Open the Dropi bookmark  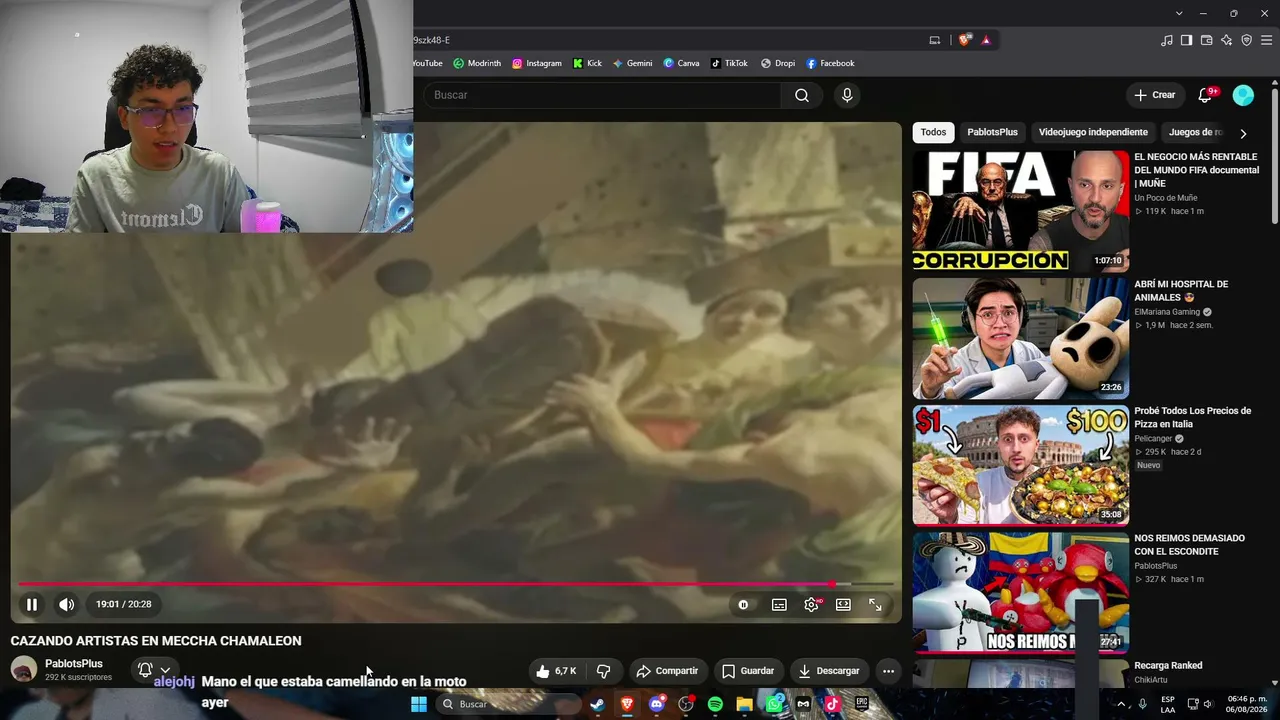pyautogui.click(x=778, y=63)
